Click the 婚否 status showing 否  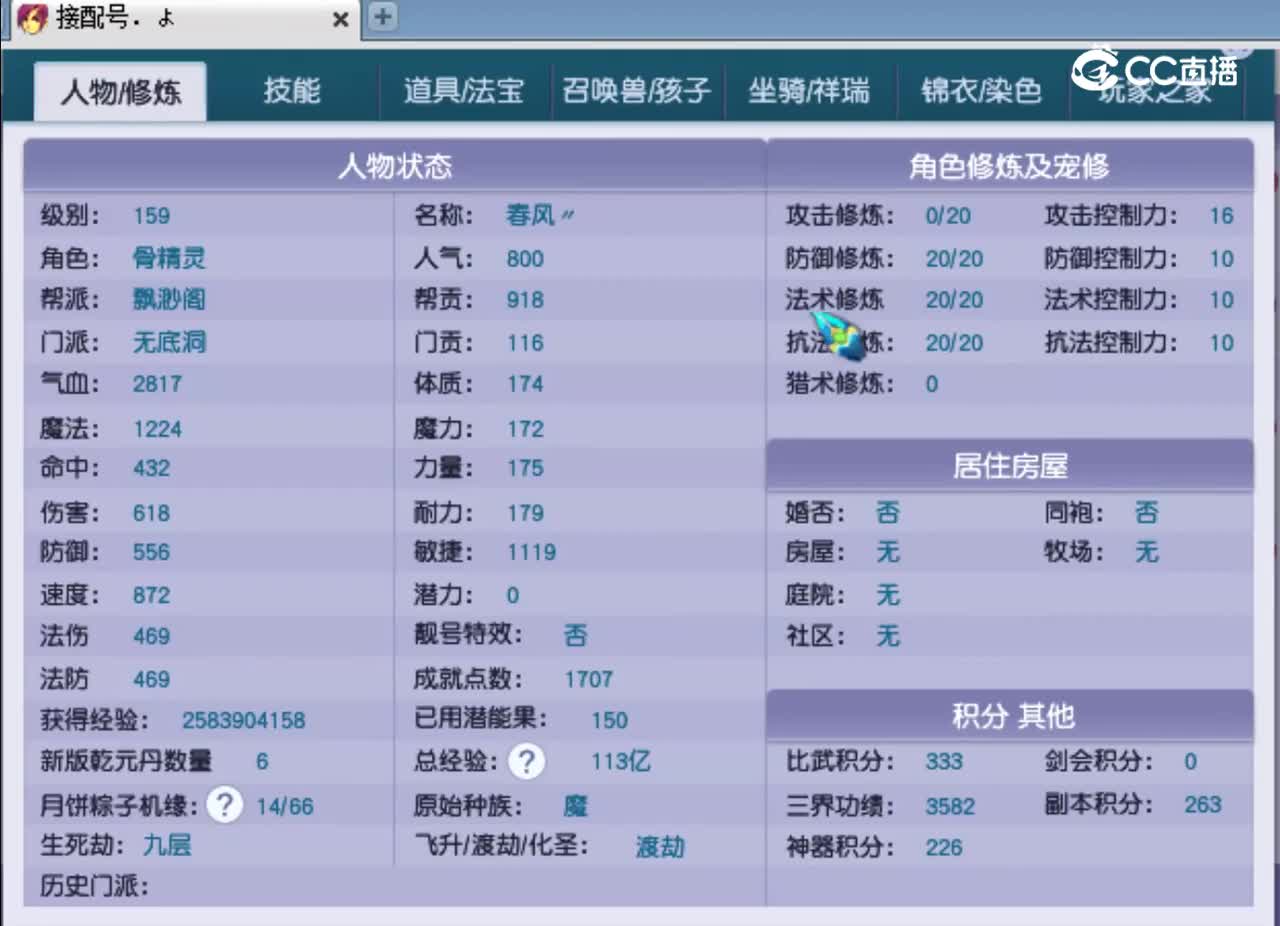[887, 512]
